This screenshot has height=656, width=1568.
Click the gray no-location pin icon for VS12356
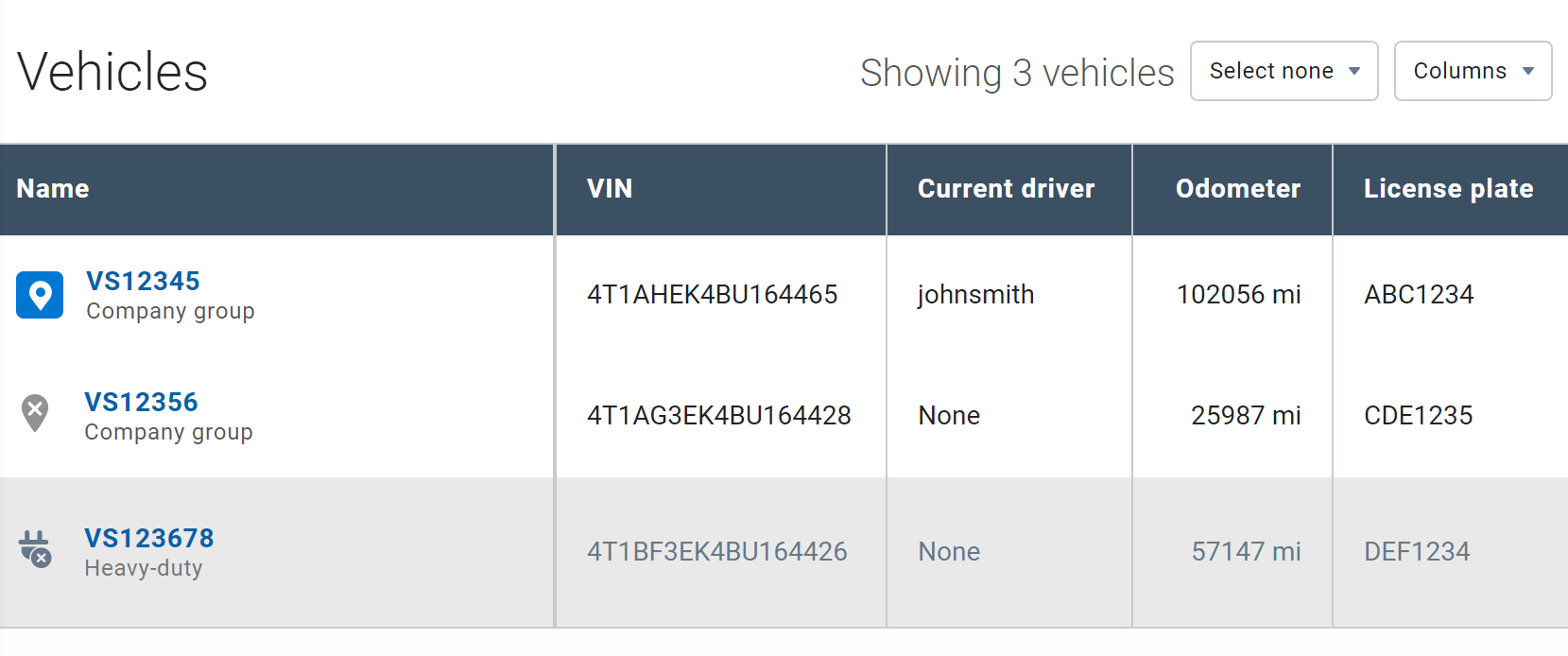pos(35,412)
